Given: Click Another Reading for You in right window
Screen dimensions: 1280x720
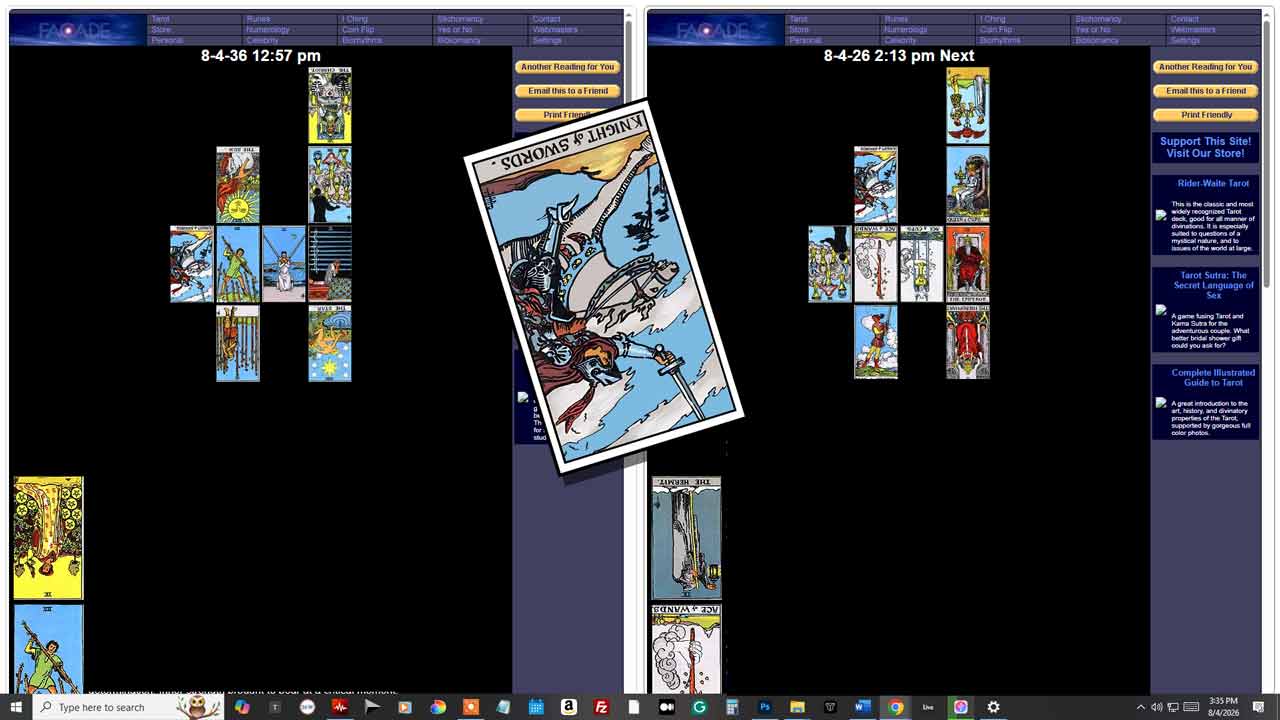Looking at the screenshot, I should (1205, 67).
